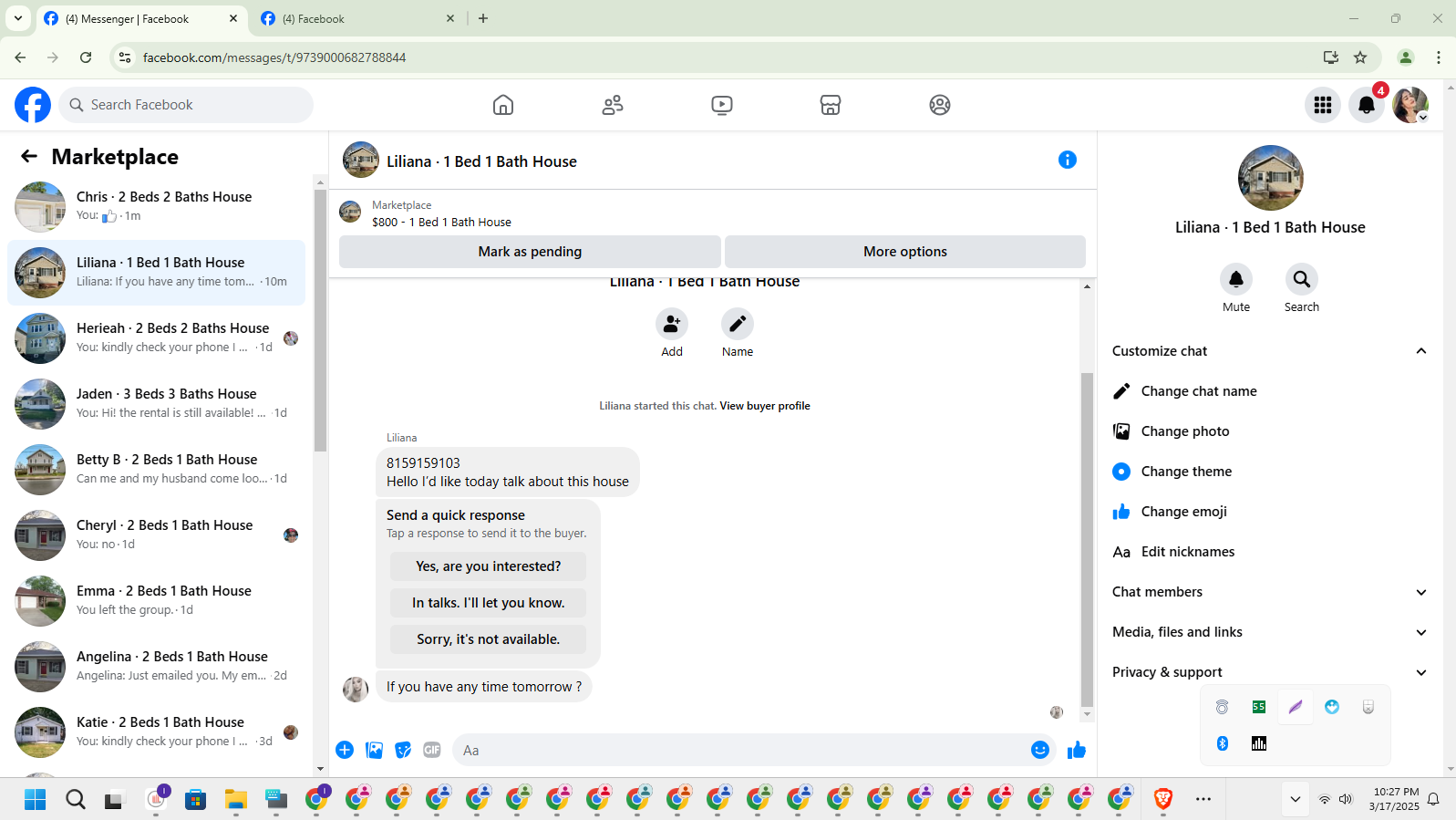Attach a photo with the image icon

coord(374,750)
